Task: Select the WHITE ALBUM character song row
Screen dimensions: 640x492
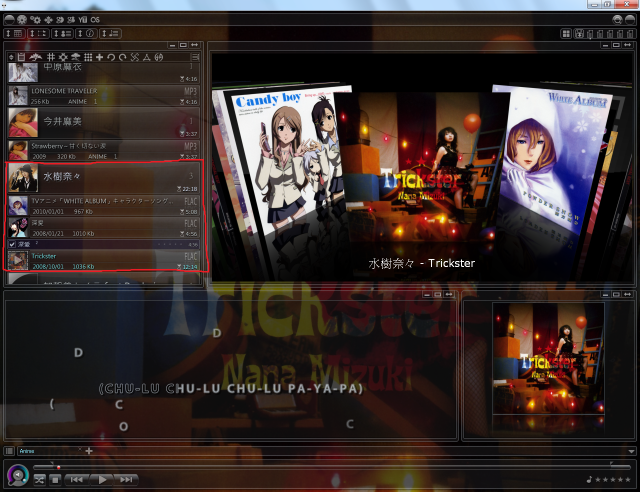Action: pyautogui.click(x=103, y=205)
